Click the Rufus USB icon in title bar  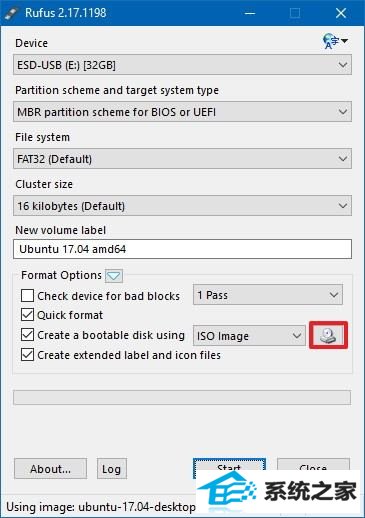click(12, 13)
